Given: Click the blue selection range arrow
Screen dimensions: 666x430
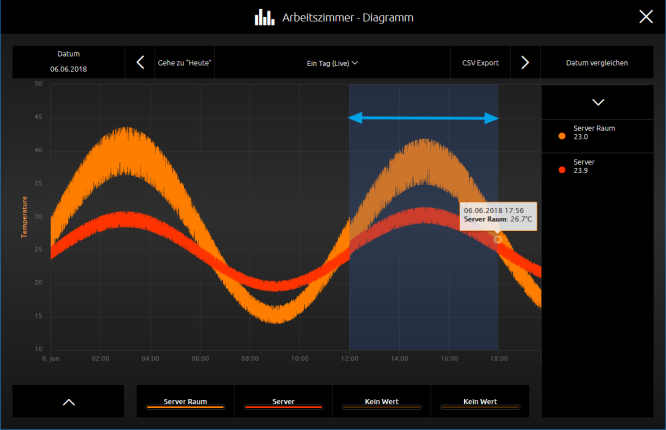Looking at the screenshot, I should coord(423,118).
